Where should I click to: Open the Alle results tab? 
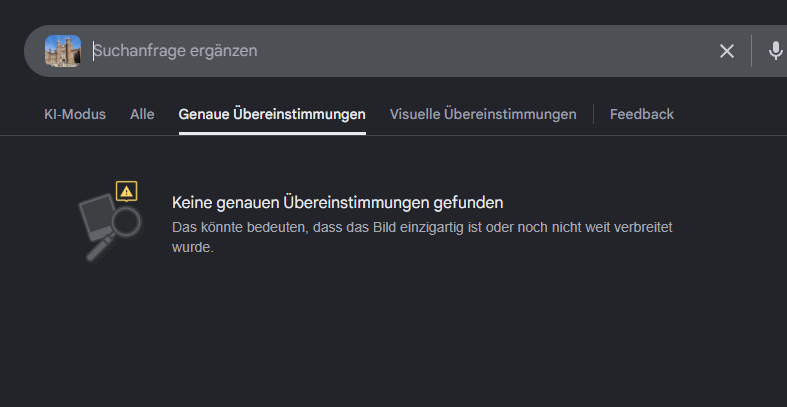[x=142, y=114]
